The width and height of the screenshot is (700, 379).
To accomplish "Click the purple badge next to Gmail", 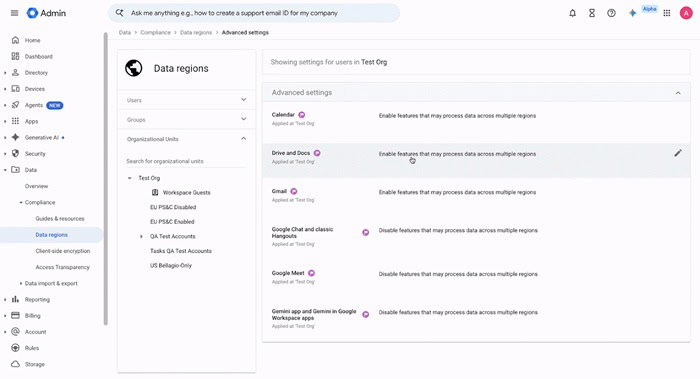I will pyautogui.click(x=294, y=191).
